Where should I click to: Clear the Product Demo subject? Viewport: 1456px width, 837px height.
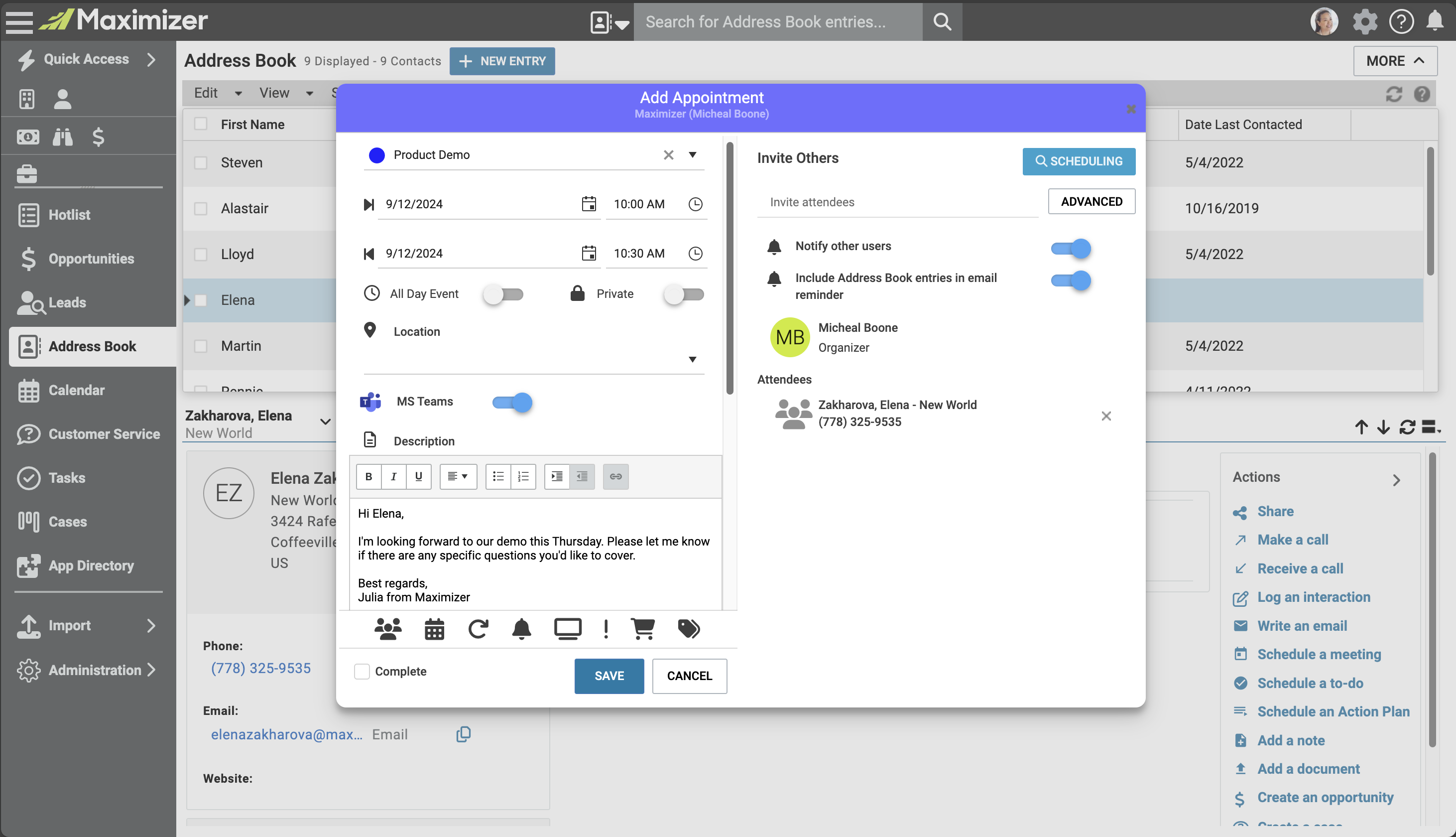coord(668,155)
